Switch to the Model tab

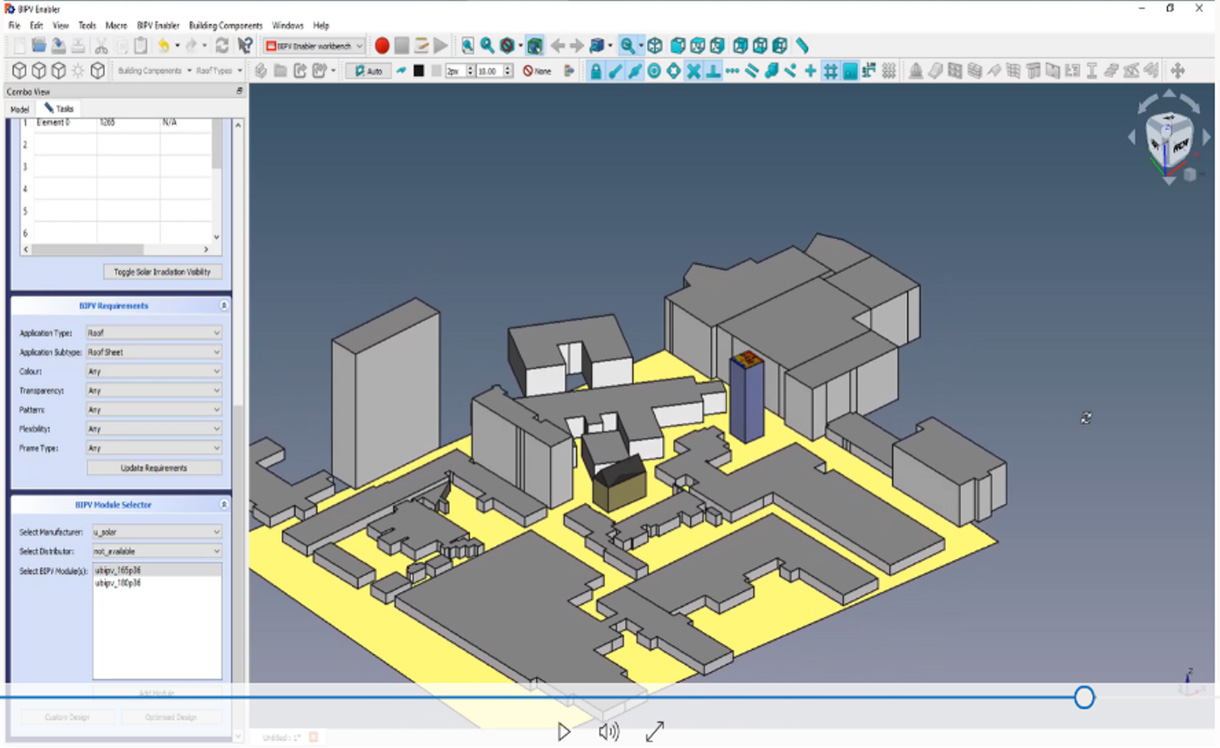point(19,109)
